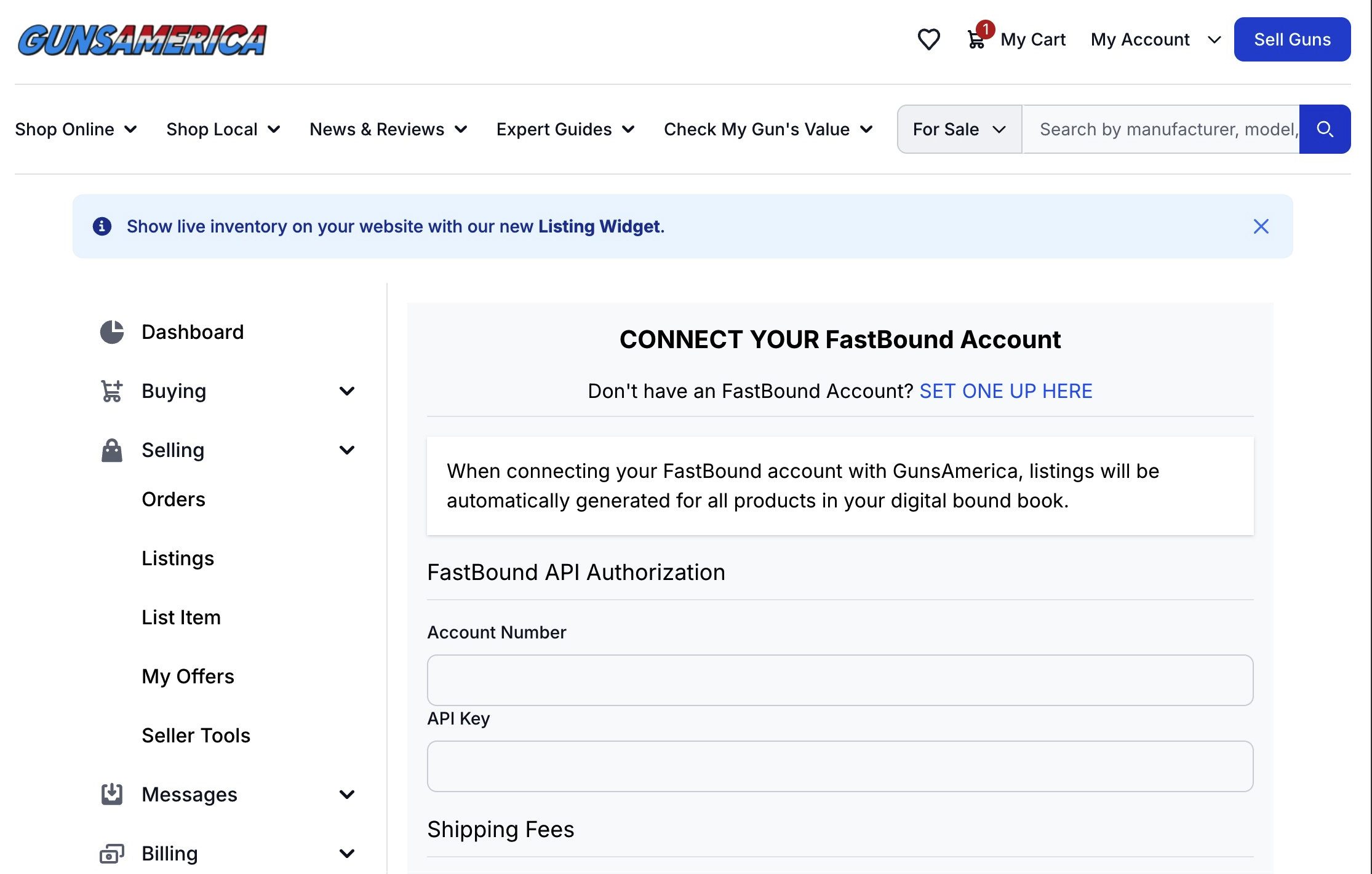Open the shopping cart icon
Screen dimensions: 1372x874
[976, 39]
